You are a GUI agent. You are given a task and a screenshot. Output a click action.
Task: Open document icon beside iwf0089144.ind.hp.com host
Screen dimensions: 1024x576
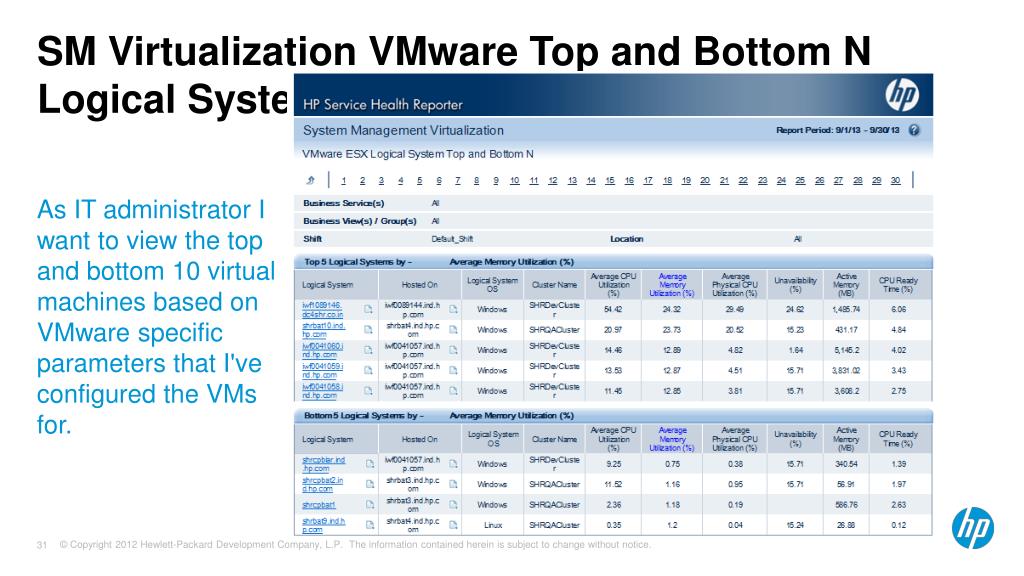click(x=453, y=310)
